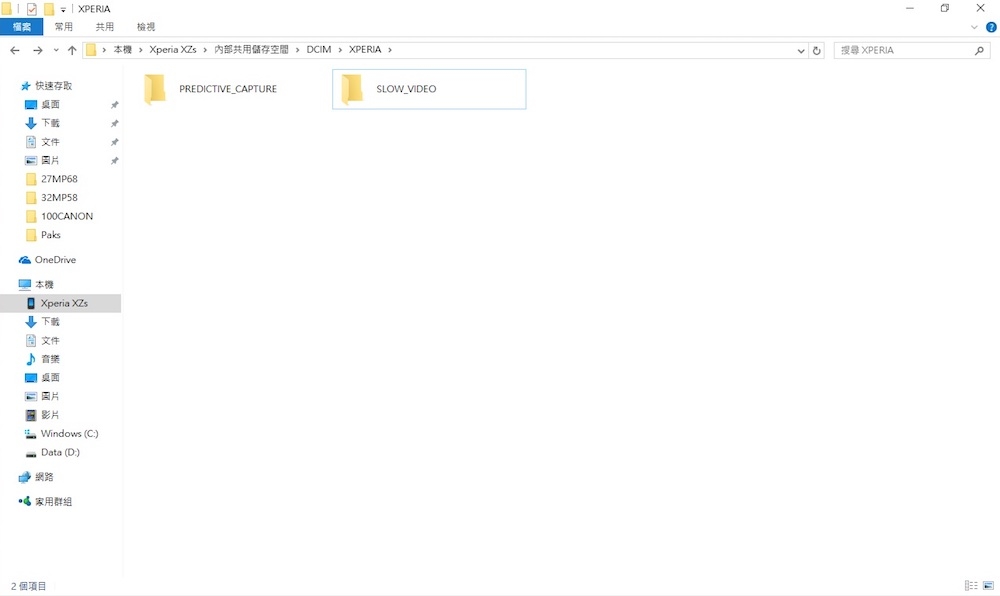The image size is (1000, 596).
Task: Select 網路 network in sidebar
Action: tap(44, 477)
